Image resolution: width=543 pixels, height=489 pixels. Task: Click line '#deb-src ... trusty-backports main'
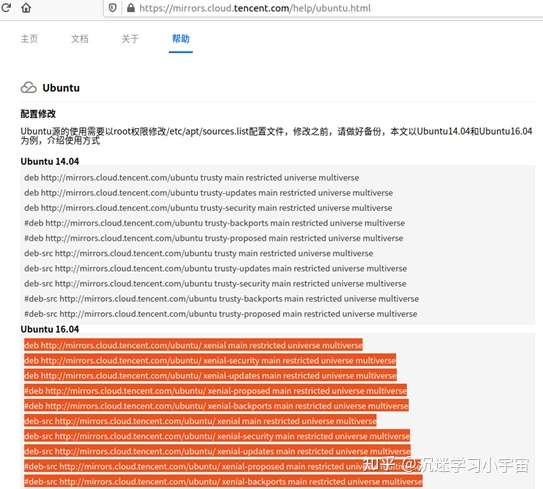[222, 299]
